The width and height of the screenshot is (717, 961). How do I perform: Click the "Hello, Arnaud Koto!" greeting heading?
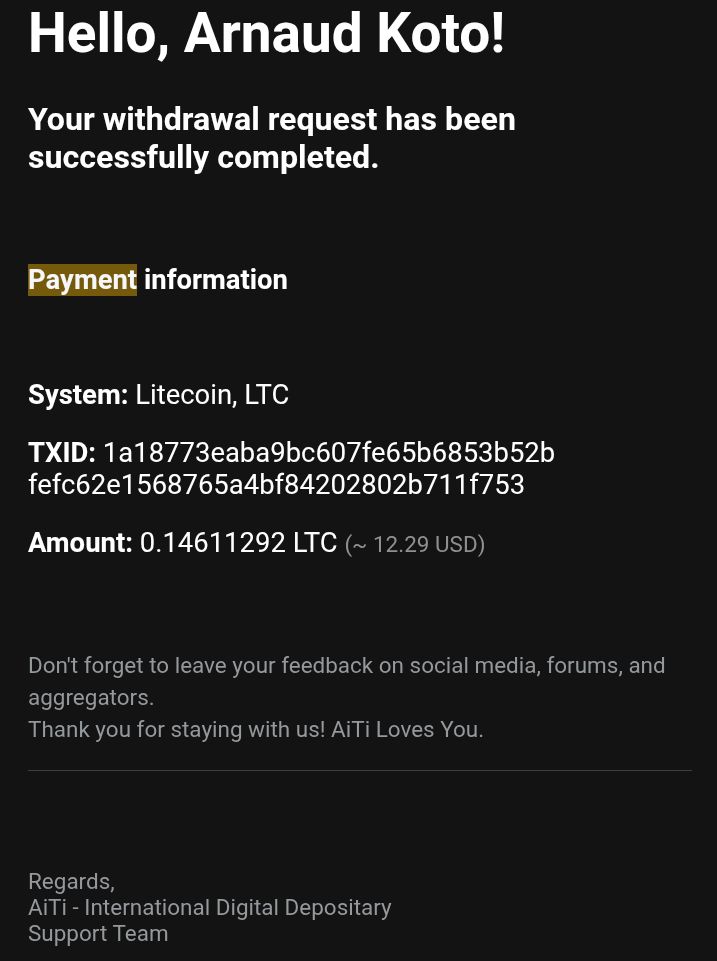point(266,33)
